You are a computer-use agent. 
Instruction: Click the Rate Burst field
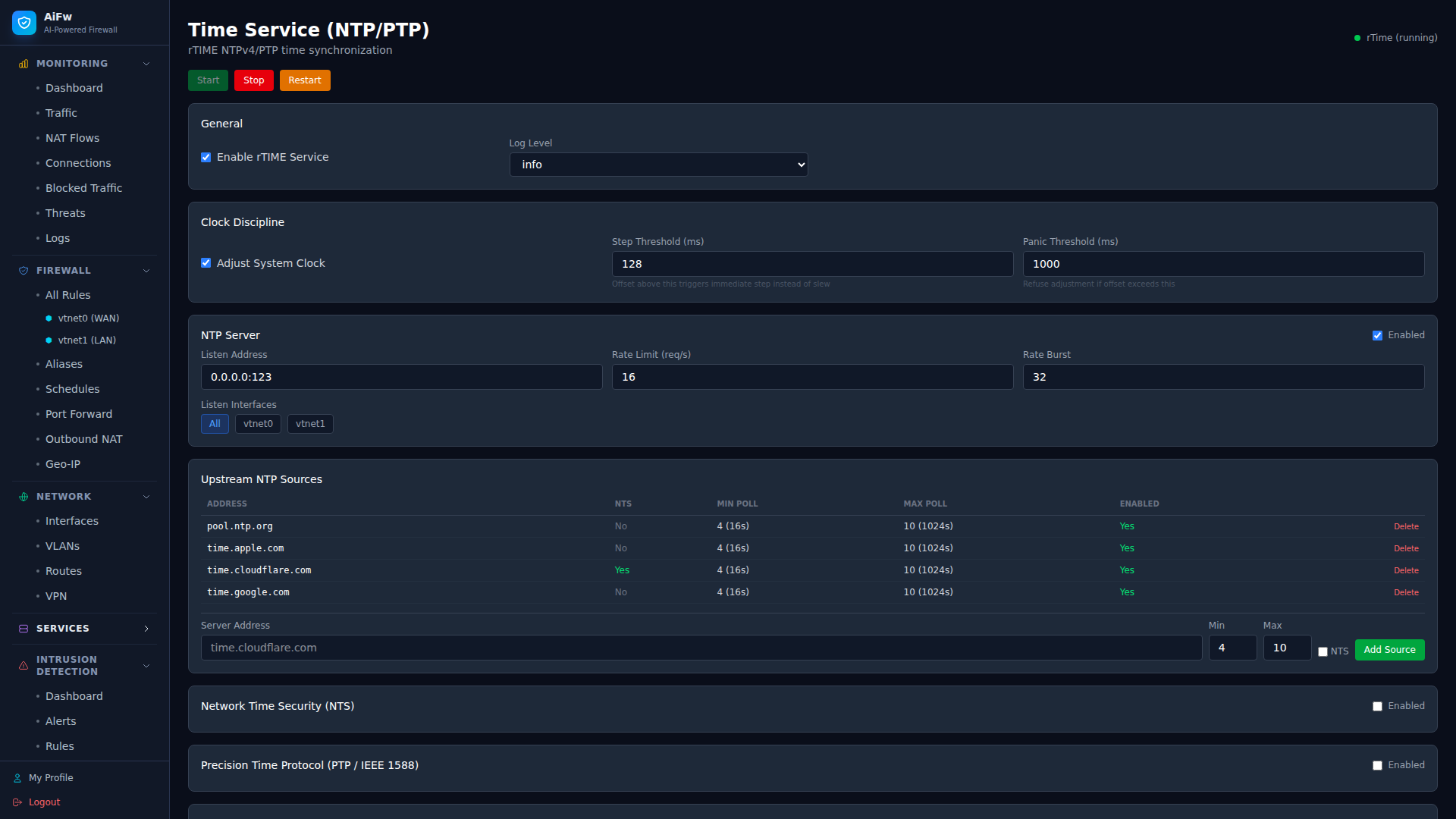coord(1223,377)
